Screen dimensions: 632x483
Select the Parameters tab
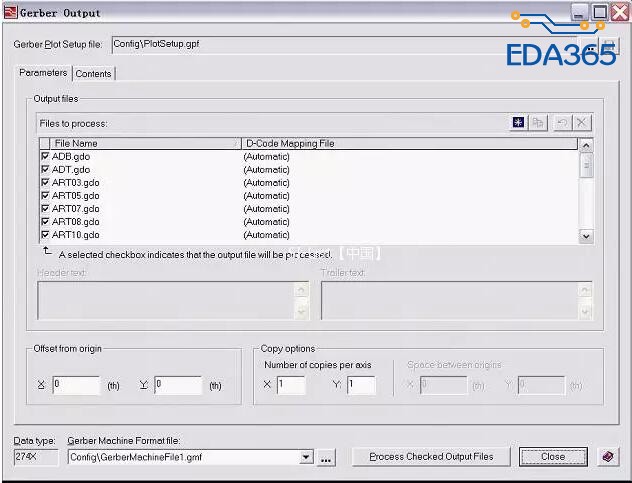44,73
